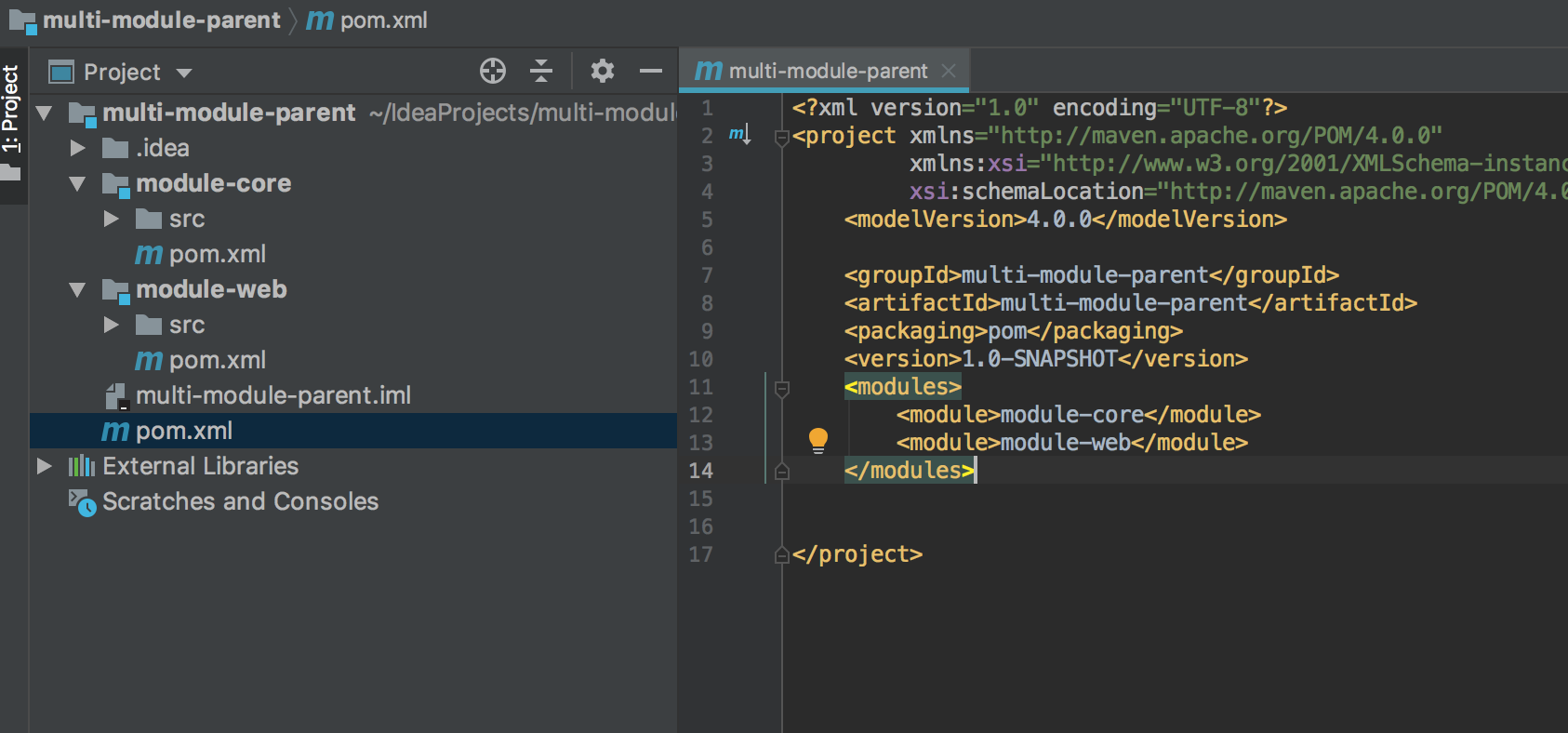Collapse the module-core node
This screenshot has height=733, width=1568.
pos(77,184)
